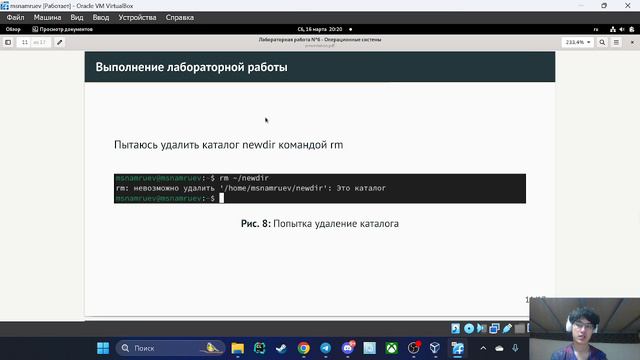The image size is (640, 360).
Task: Click the volume icon in GNOME top bar
Action: coord(622,29)
